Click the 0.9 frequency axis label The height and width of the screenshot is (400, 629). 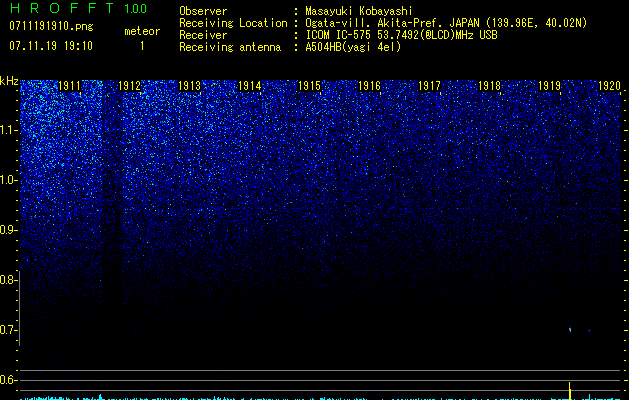coord(8,230)
